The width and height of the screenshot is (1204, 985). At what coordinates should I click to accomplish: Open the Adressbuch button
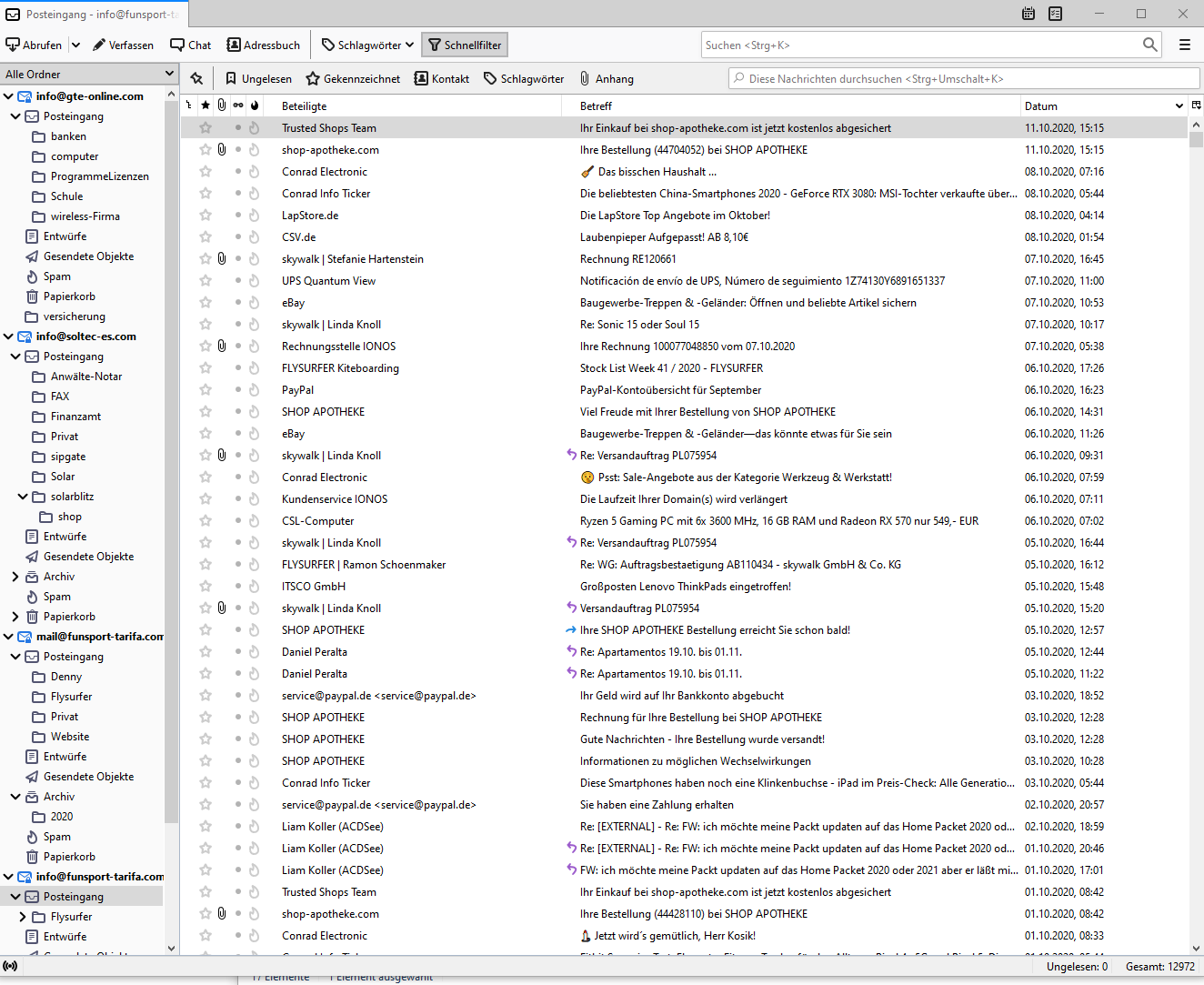tap(264, 45)
